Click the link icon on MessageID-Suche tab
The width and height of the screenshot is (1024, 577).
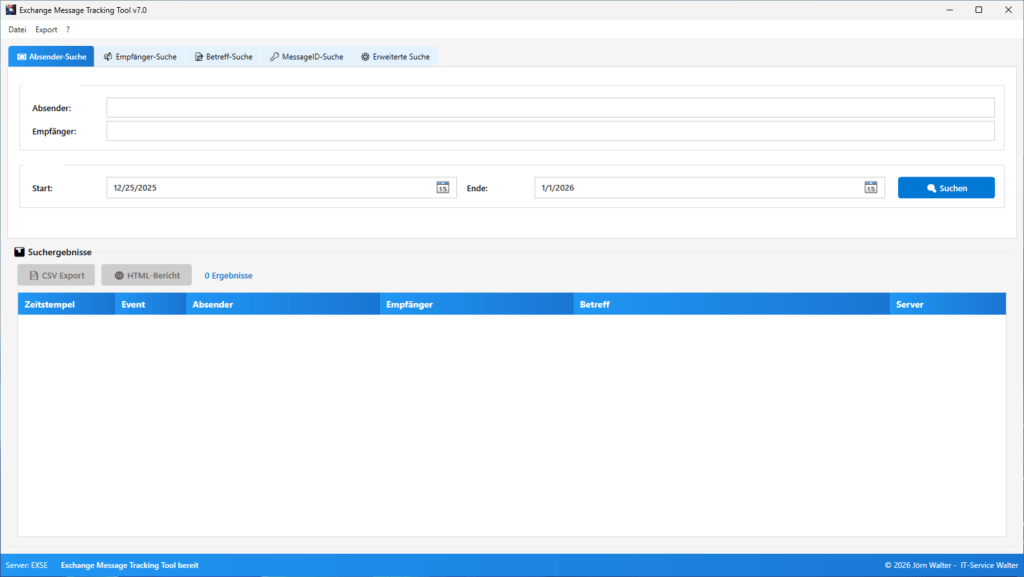pyautogui.click(x=273, y=57)
